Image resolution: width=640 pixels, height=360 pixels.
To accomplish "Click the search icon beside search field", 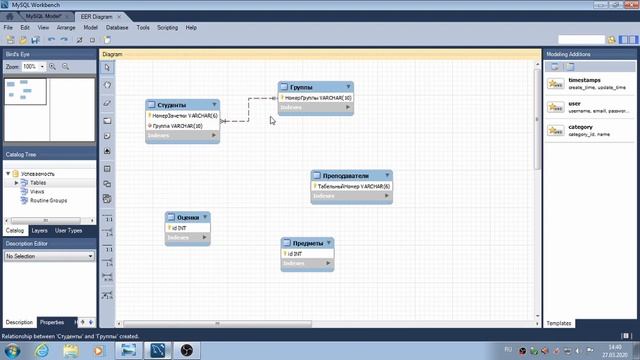I will (x=611, y=40).
